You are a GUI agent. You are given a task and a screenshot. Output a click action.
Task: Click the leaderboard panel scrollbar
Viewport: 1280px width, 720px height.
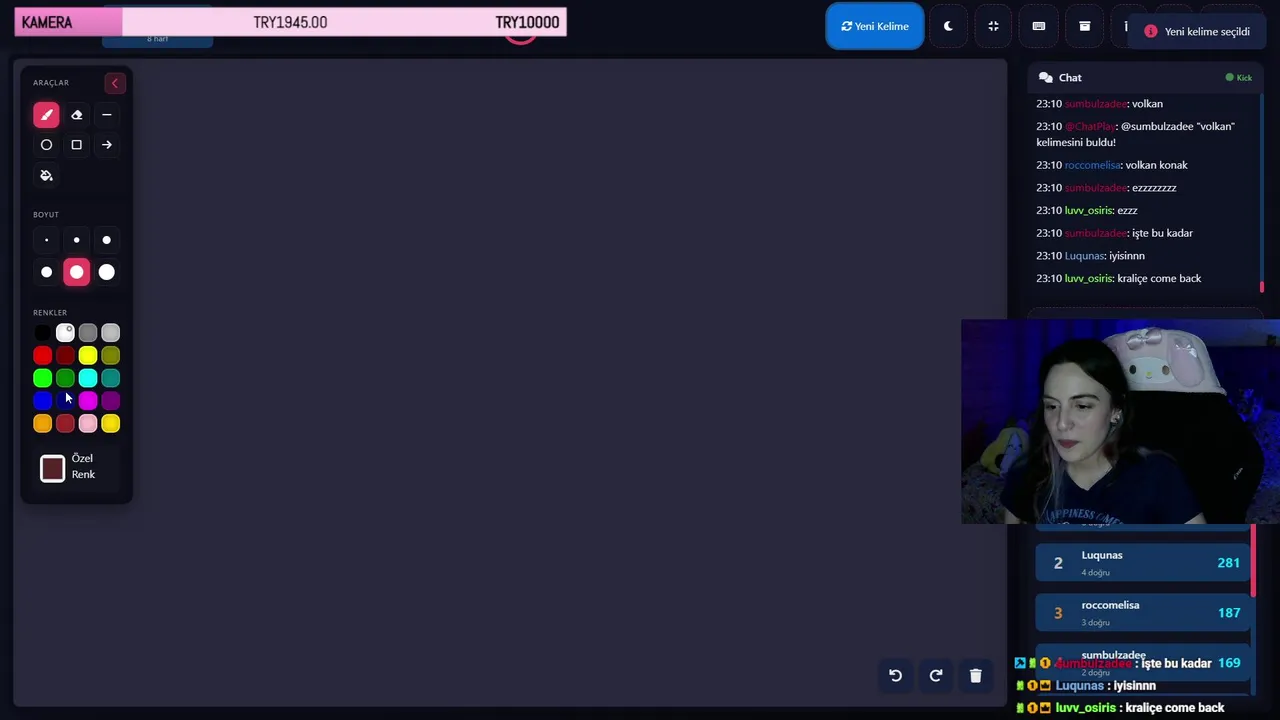(x=1253, y=560)
